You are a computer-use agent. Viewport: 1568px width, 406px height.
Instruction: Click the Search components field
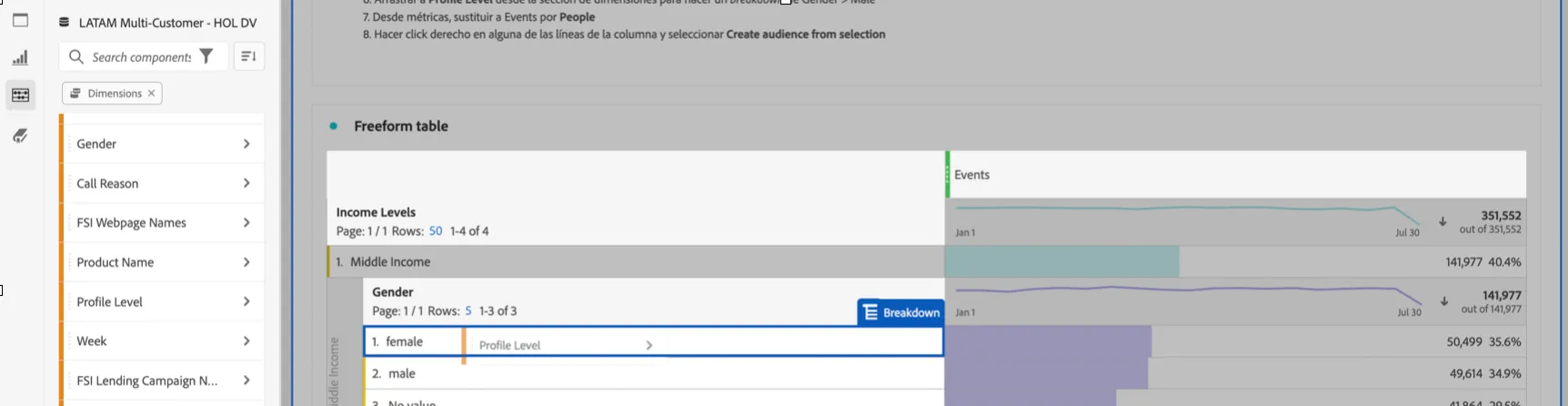click(x=141, y=57)
